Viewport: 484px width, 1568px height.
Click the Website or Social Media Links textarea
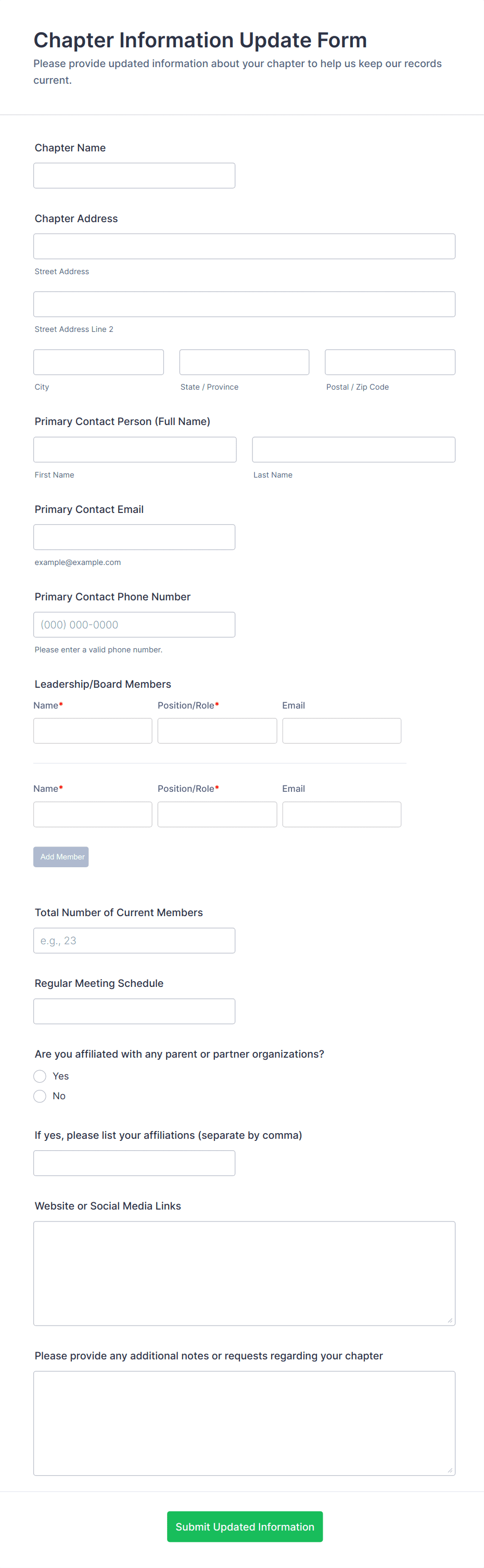pyautogui.click(x=244, y=1274)
